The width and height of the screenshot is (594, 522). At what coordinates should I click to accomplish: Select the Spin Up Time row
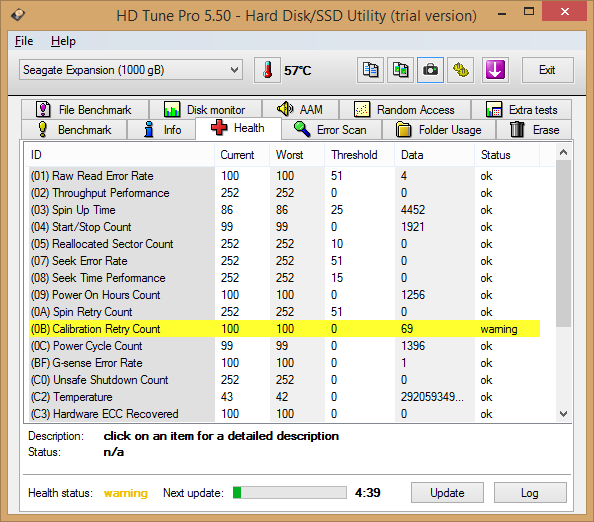click(x=284, y=210)
